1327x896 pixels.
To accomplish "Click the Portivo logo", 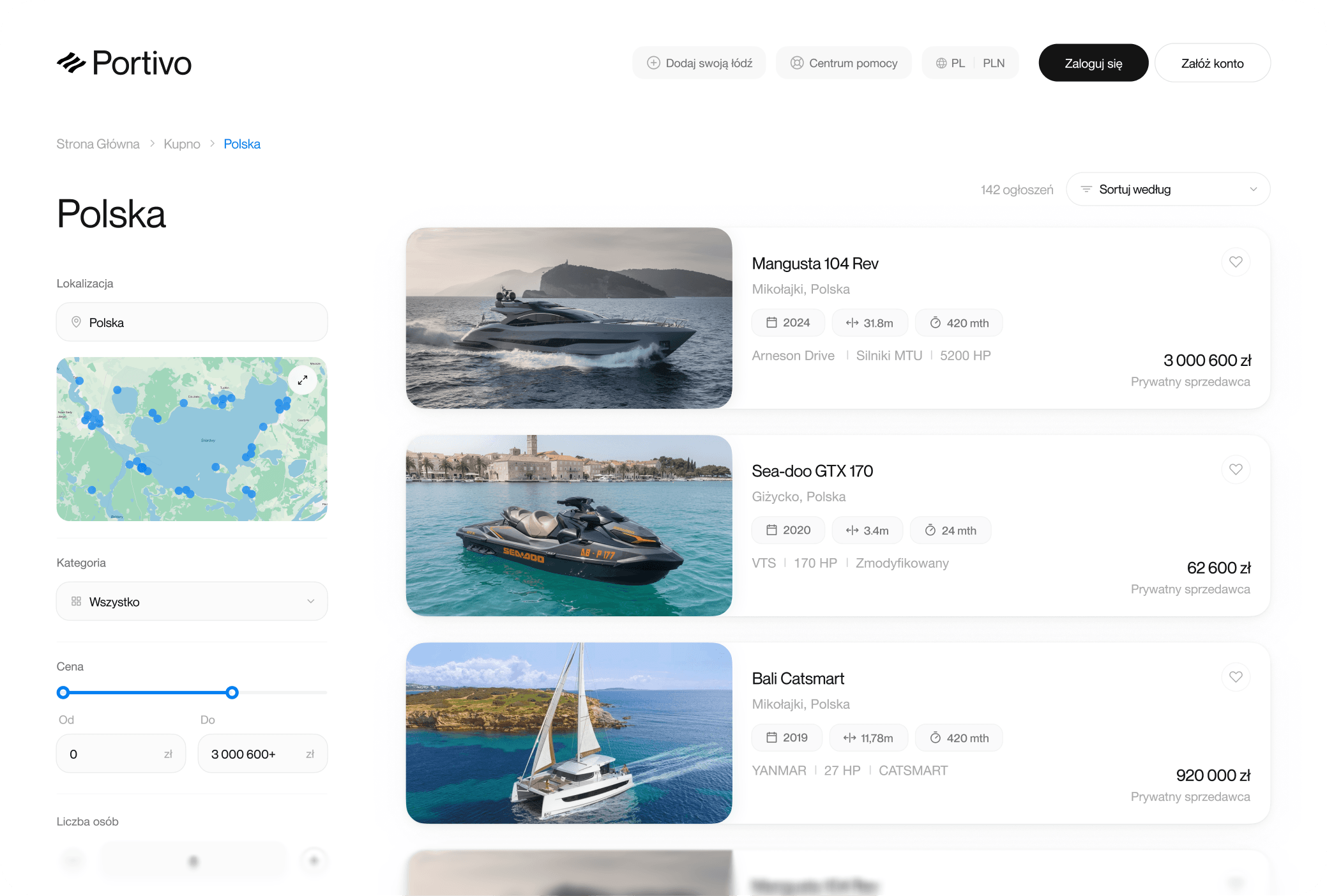I will [124, 63].
